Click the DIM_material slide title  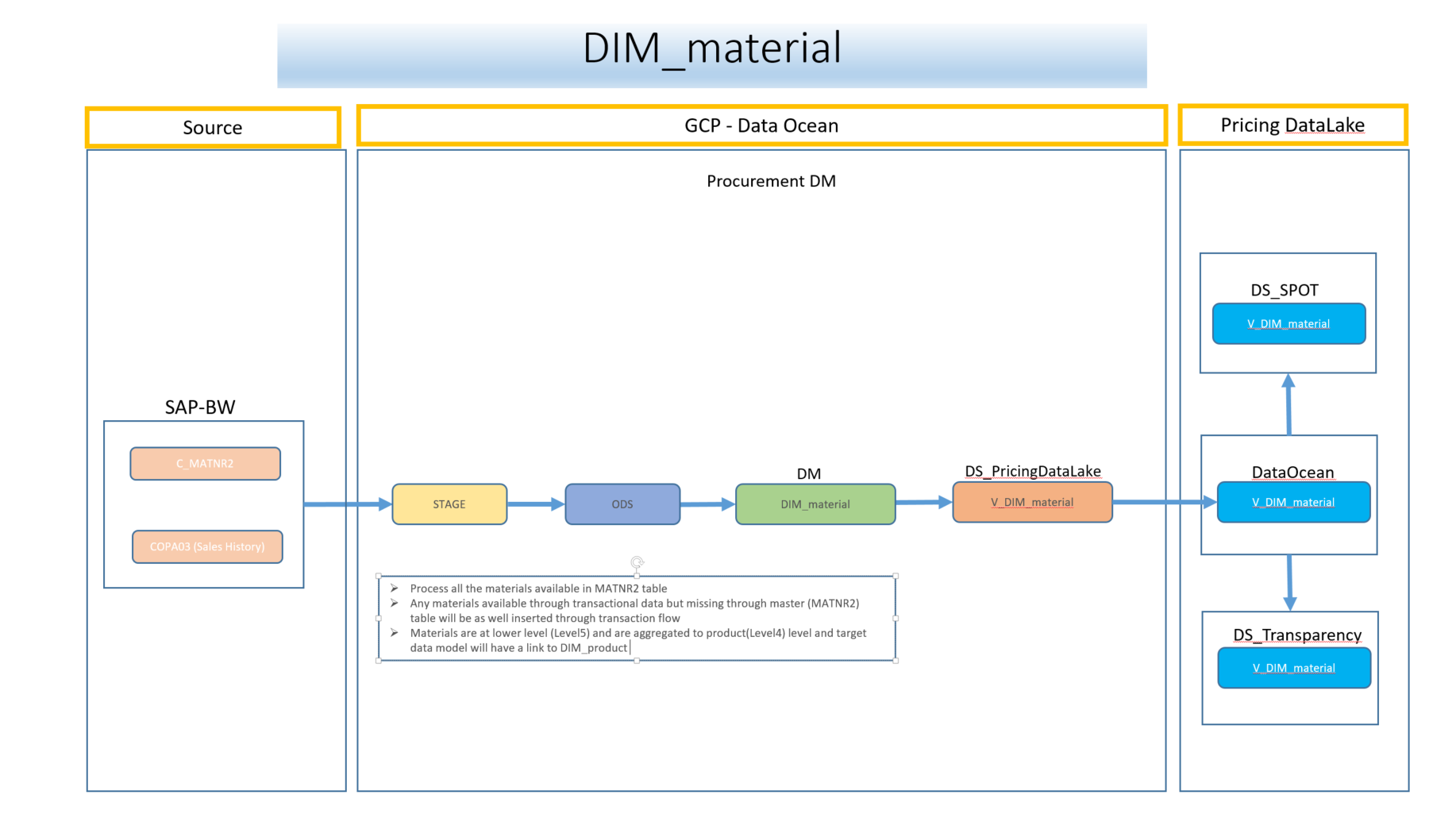coord(711,49)
